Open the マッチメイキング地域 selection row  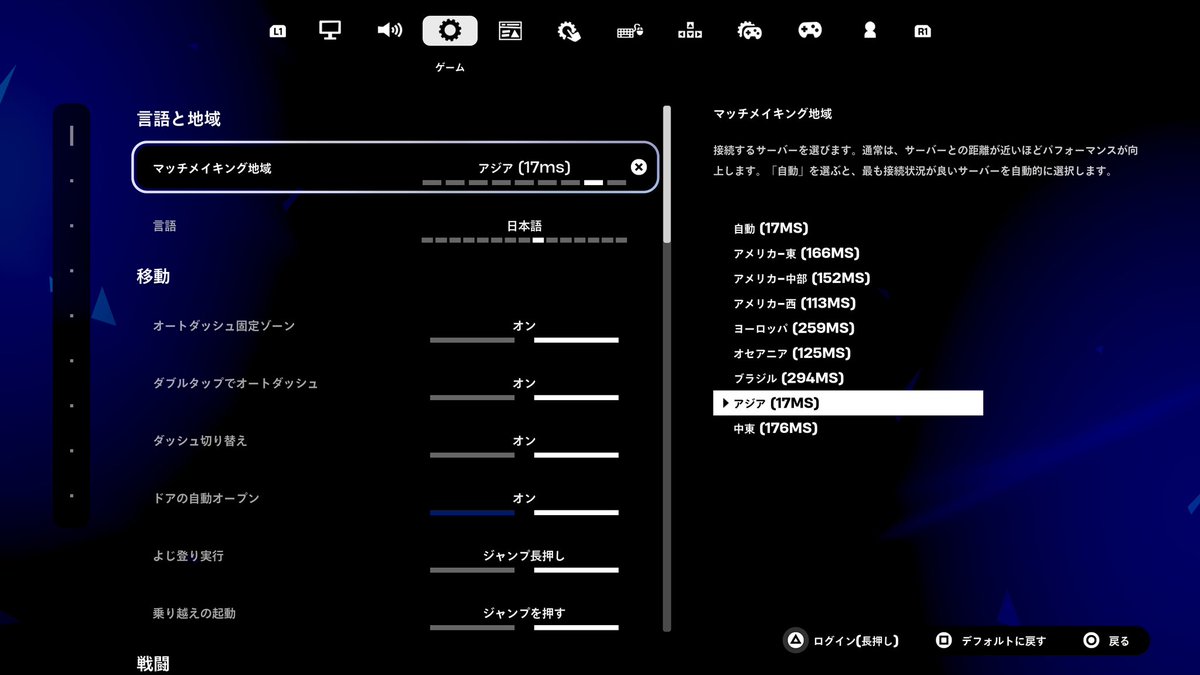[395, 167]
